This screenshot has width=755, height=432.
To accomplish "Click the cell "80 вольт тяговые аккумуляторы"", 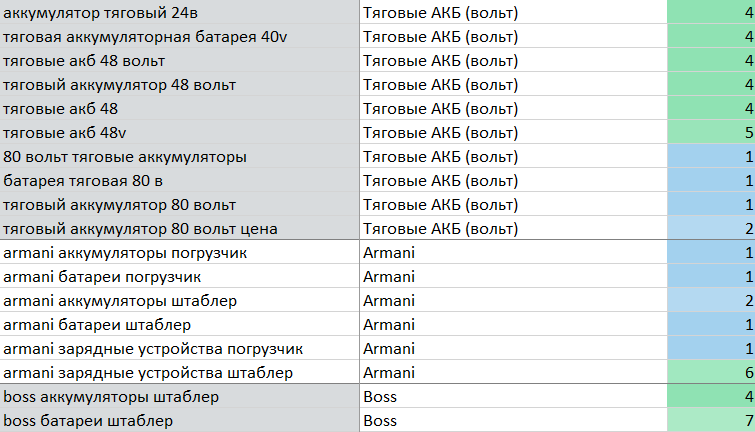I will (180, 156).
